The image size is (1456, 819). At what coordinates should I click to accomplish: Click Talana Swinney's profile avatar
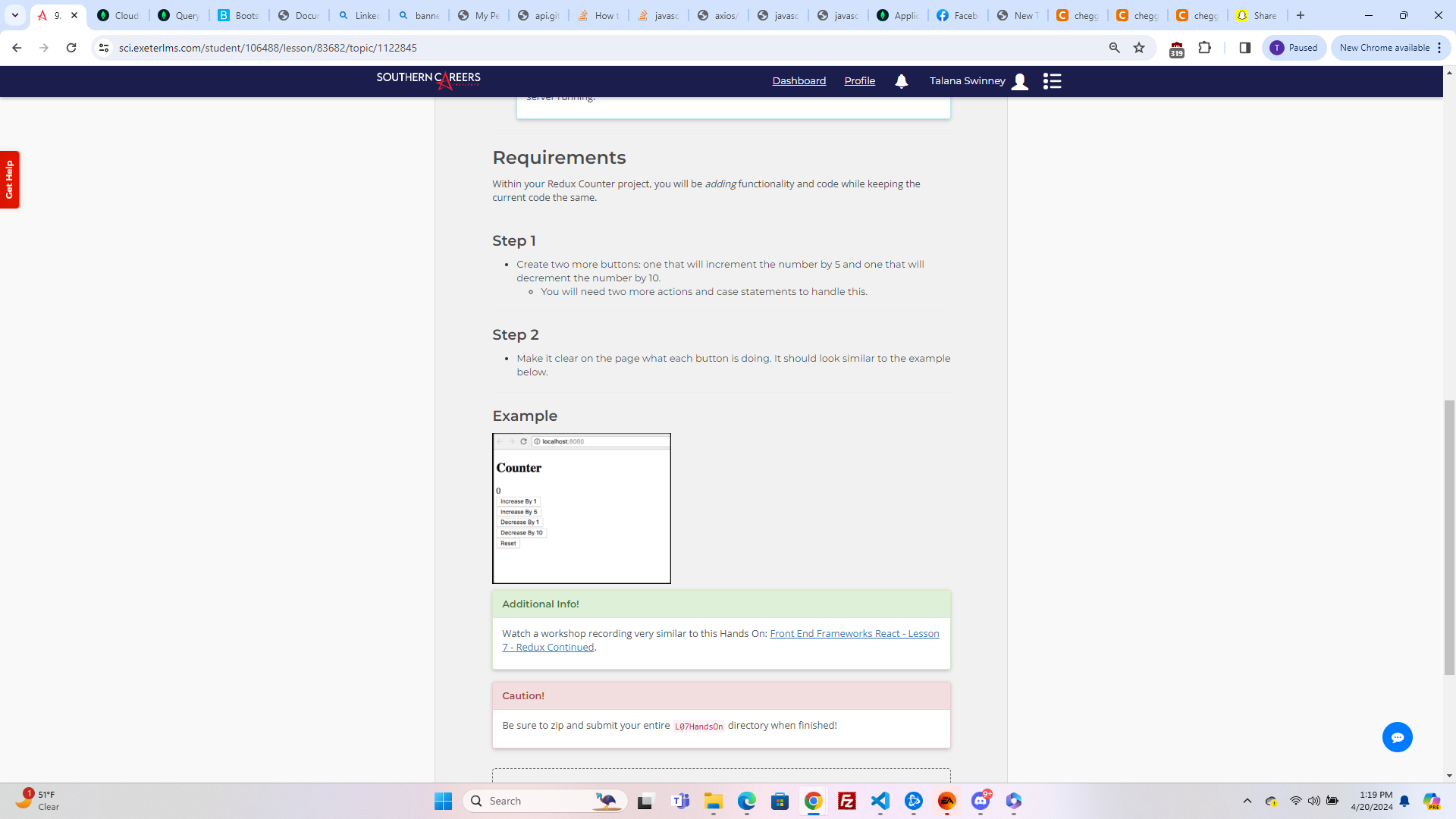click(1020, 81)
